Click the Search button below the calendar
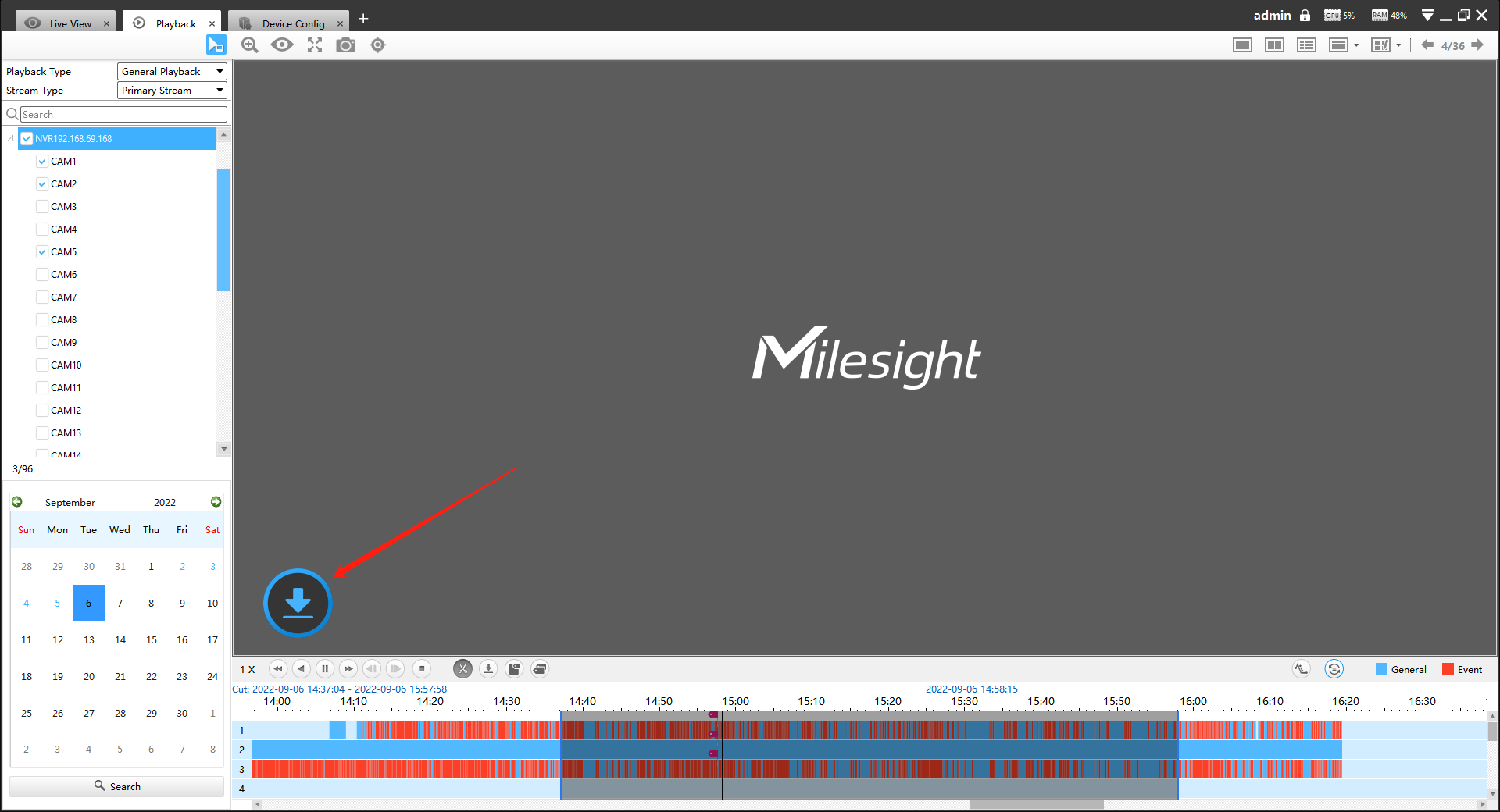Viewport: 1500px width, 812px height. pyautogui.click(x=117, y=786)
